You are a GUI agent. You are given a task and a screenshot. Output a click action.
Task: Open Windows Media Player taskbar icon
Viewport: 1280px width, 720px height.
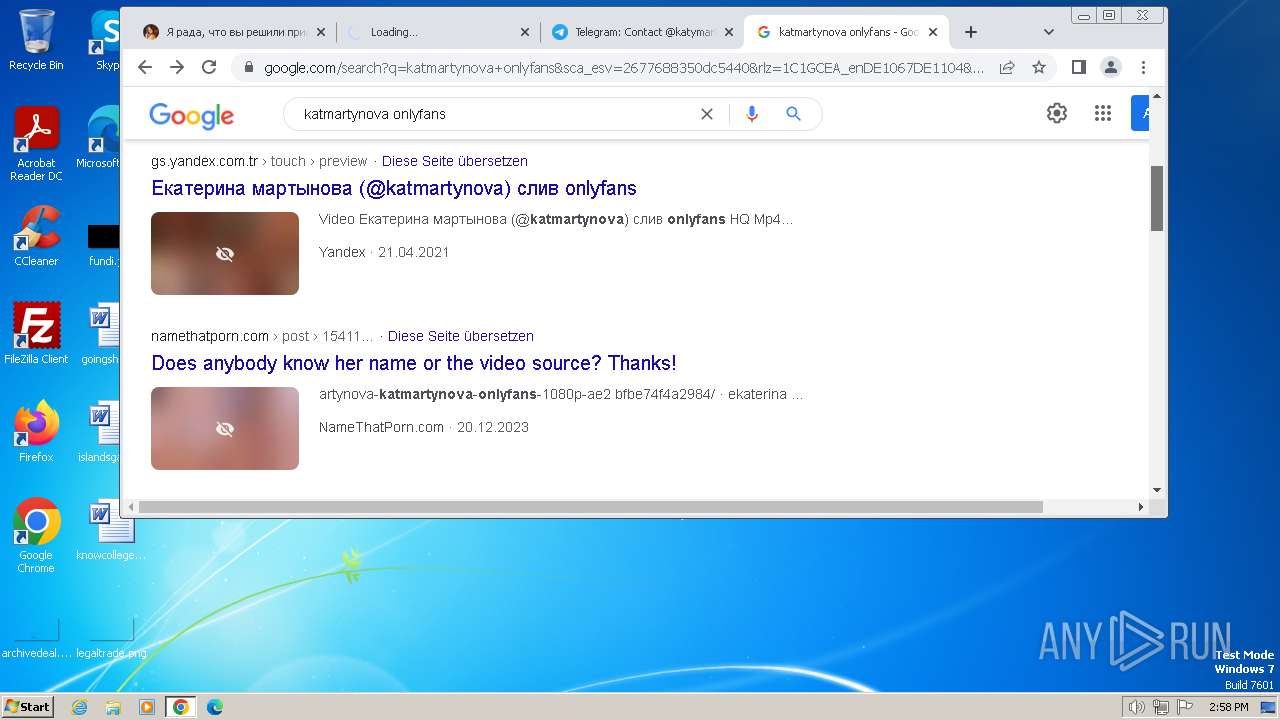[x=147, y=707]
